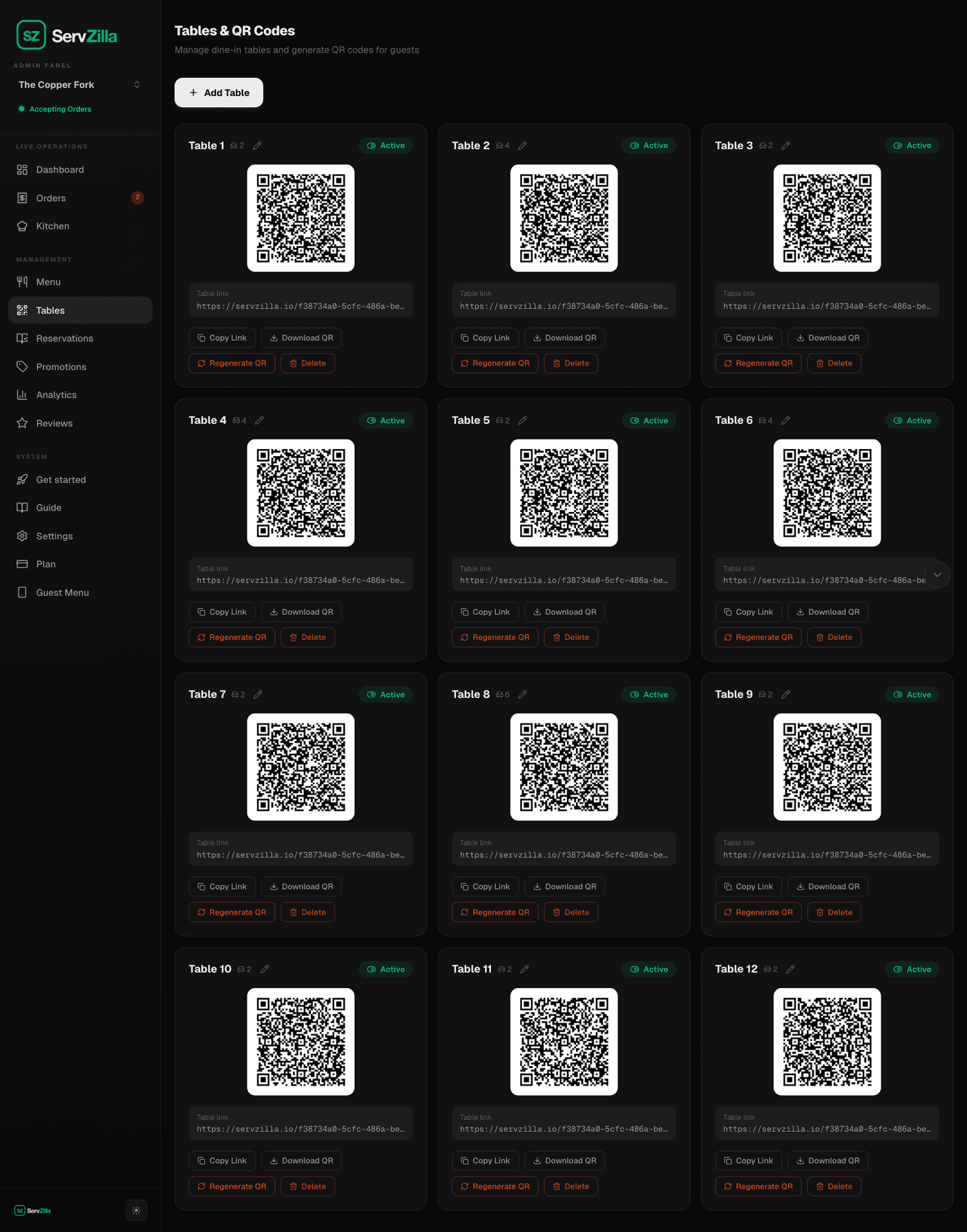Click the ServZilla logo at top
Image resolution: width=967 pixels, height=1232 pixels.
67,35
